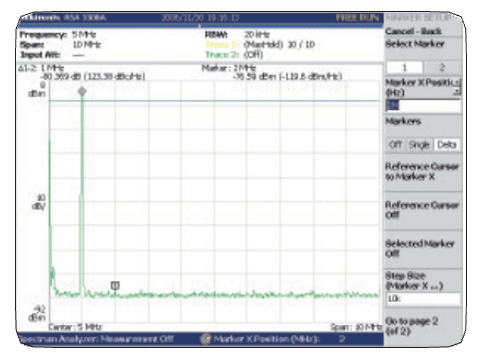Screen dimensions: 484x360
Task: Click the knob icon in status bar
Action: pyautogui.click(x=206, y=339)
